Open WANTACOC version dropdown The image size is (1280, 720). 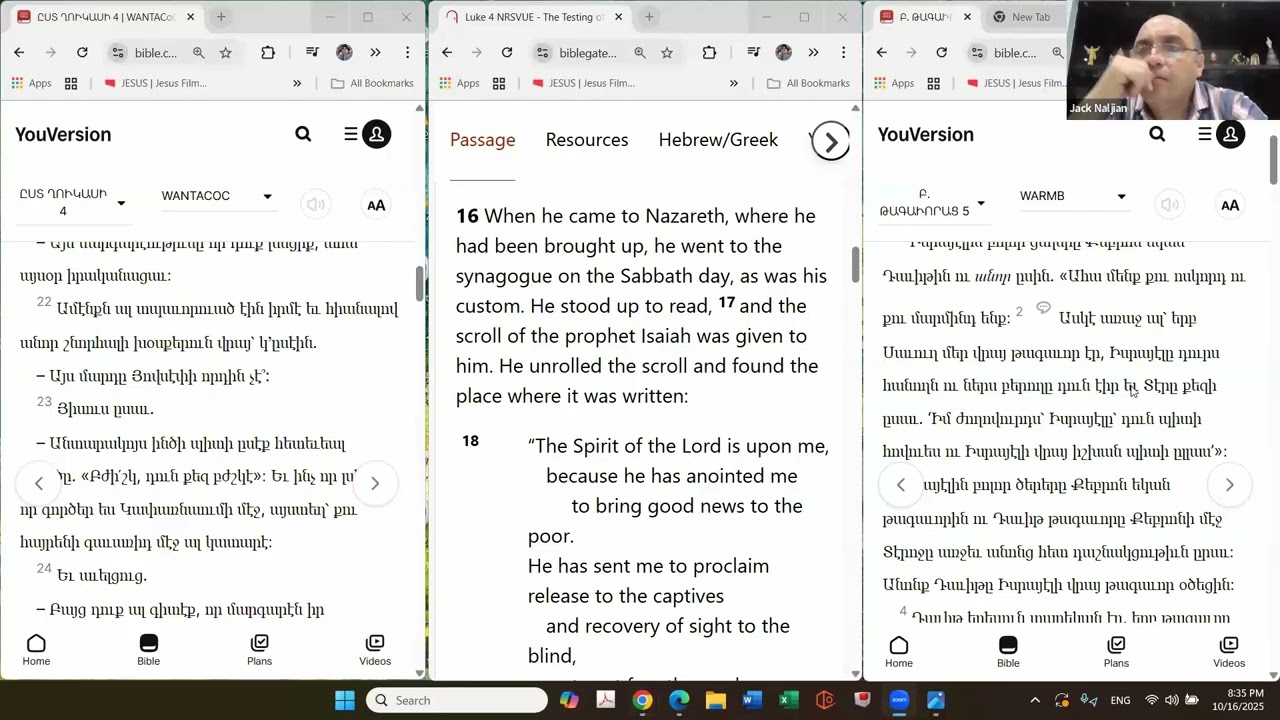coord(216,196)
